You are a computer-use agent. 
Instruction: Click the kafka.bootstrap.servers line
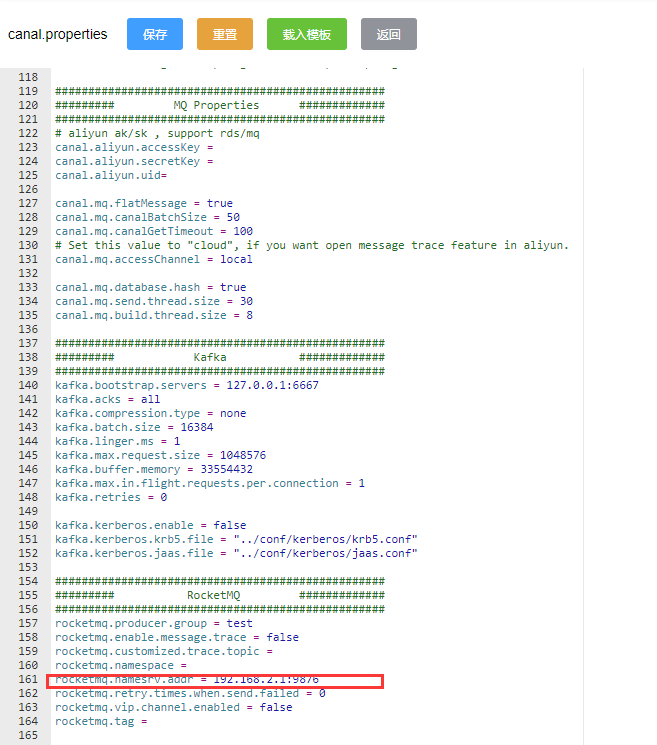pos(187,385)
